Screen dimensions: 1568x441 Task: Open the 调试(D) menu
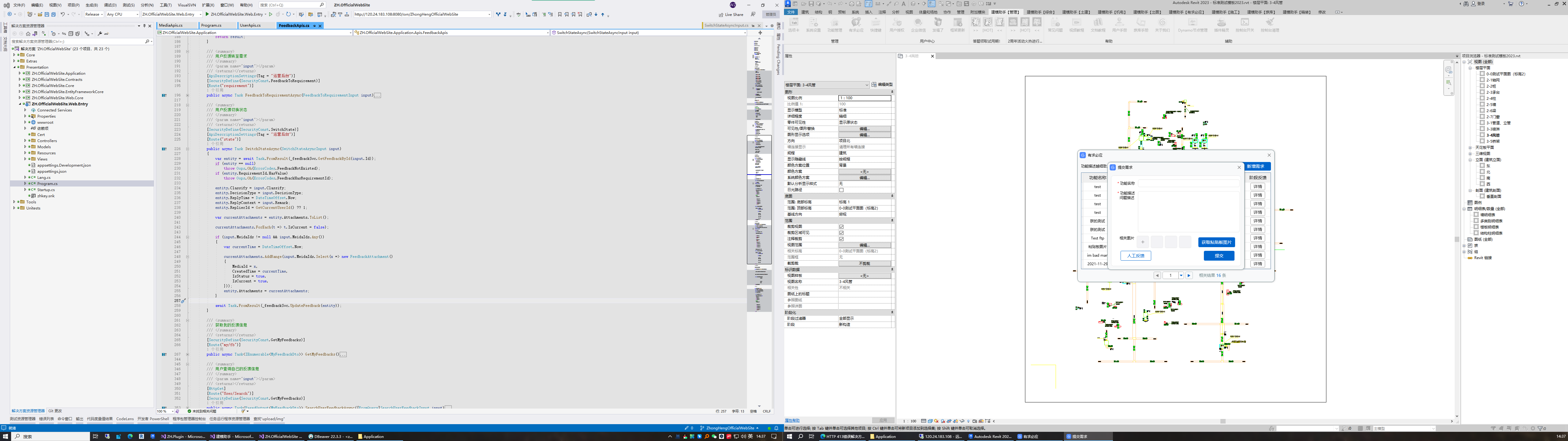[x=110, y=5]
